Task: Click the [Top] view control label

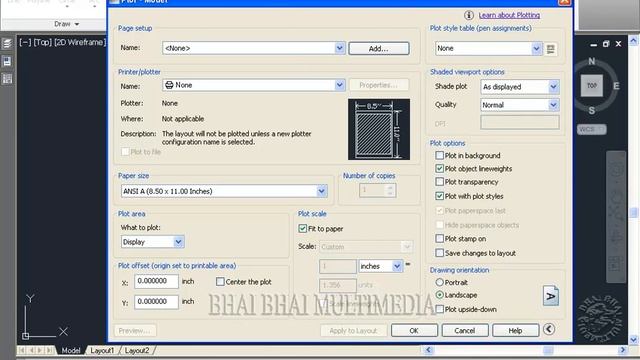Action: (42, 42)
